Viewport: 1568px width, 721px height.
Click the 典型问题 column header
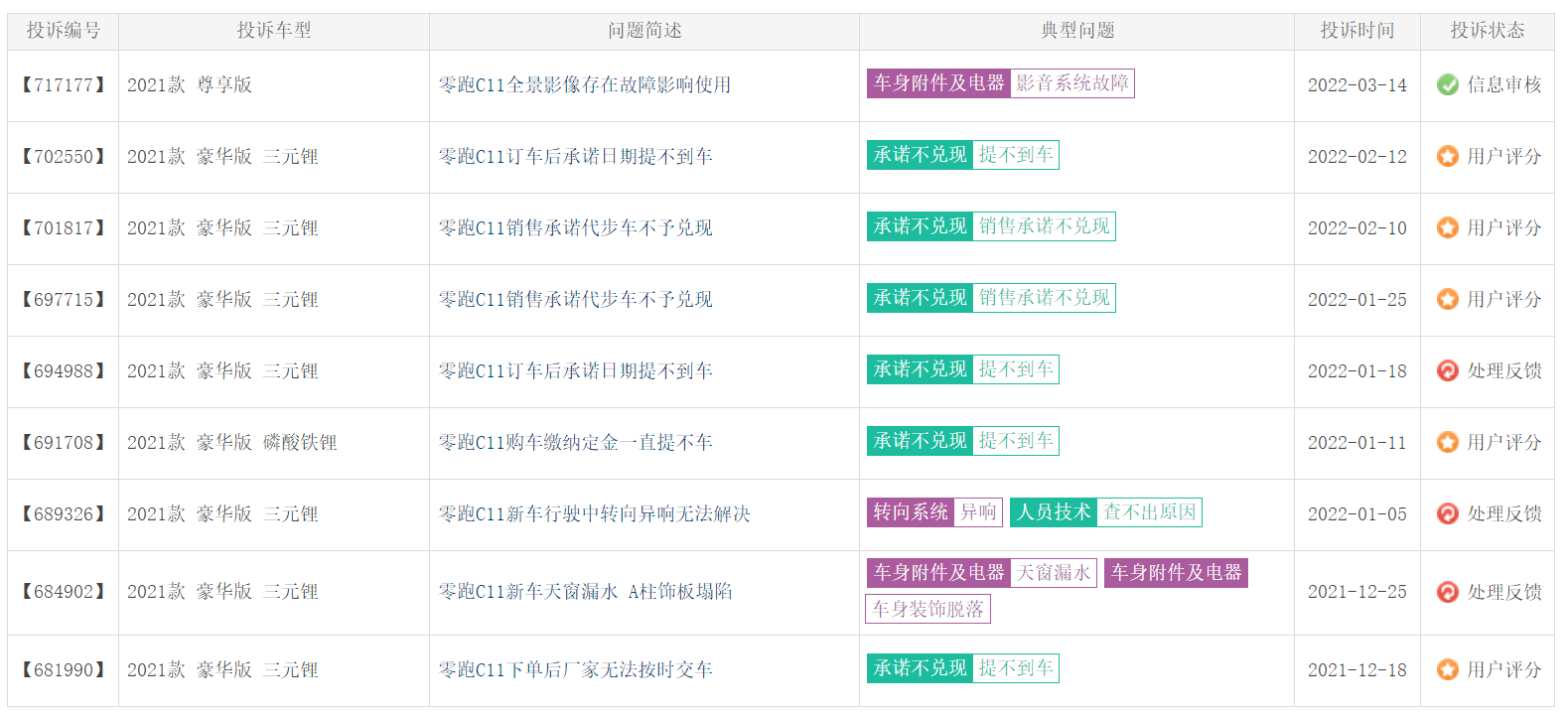tap(1077, 31)
